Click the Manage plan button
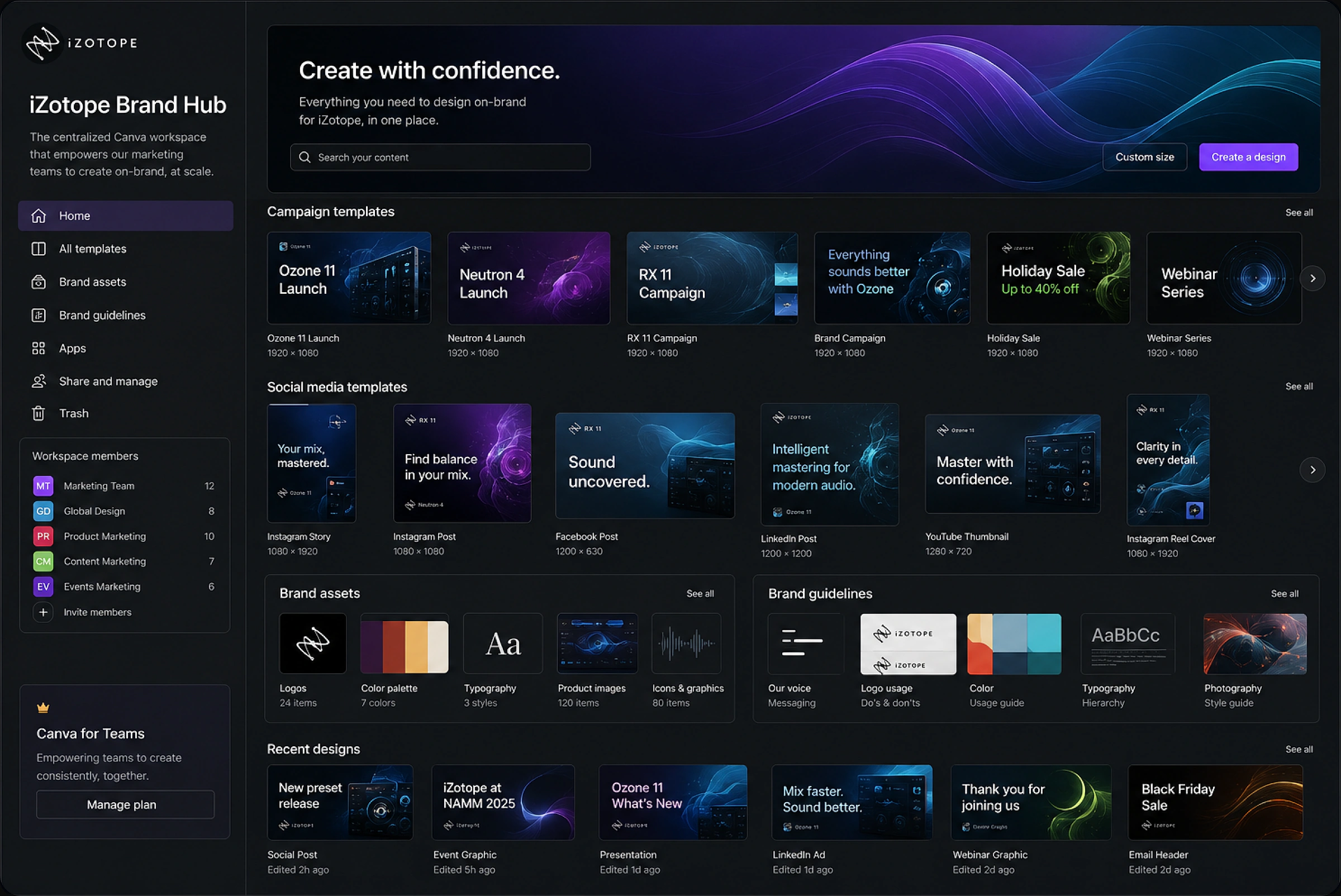Screen dimensions: 1341x896 [x=125, y=804]
